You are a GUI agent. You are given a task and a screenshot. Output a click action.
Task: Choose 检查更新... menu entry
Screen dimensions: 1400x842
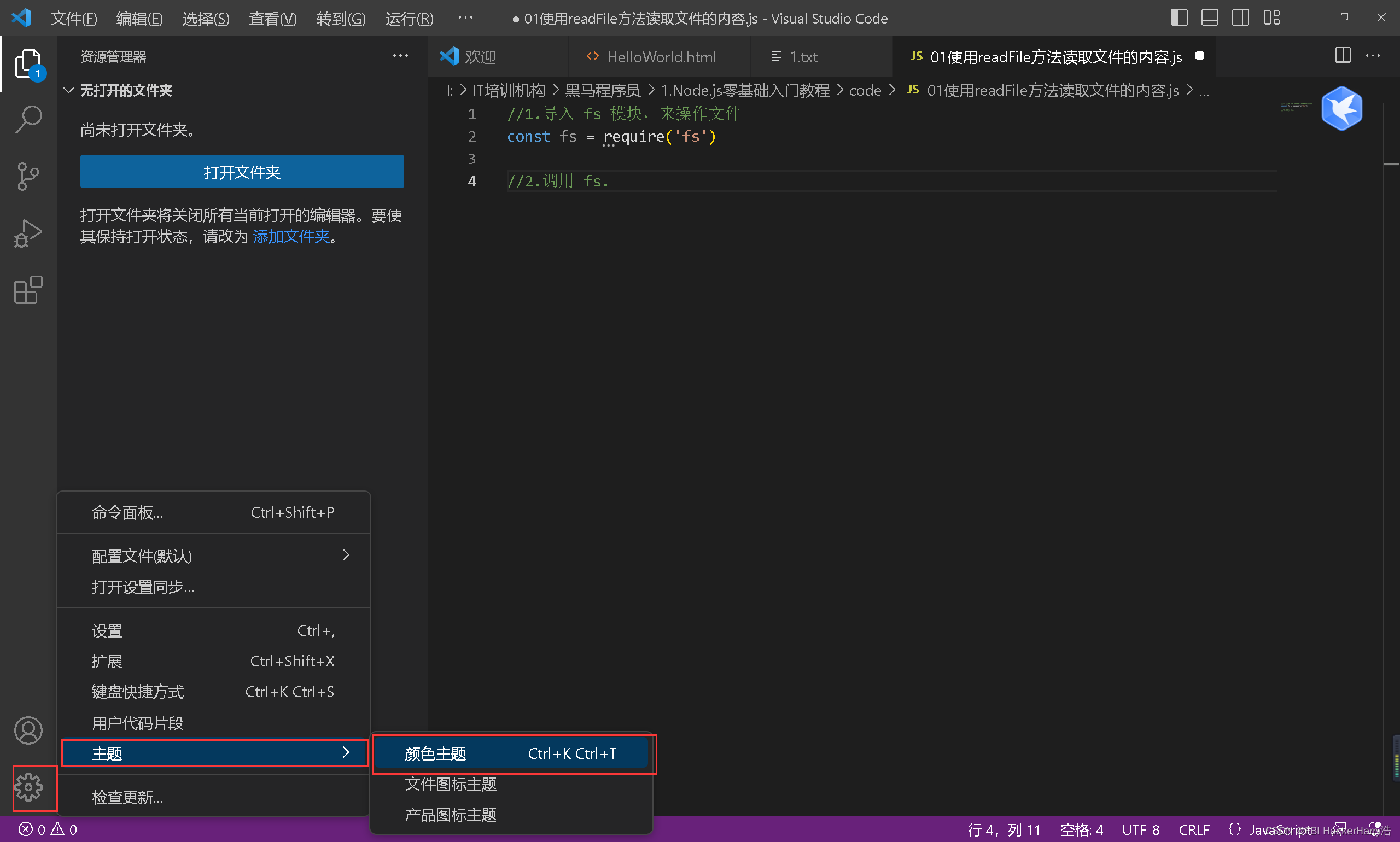click(213, 797)
